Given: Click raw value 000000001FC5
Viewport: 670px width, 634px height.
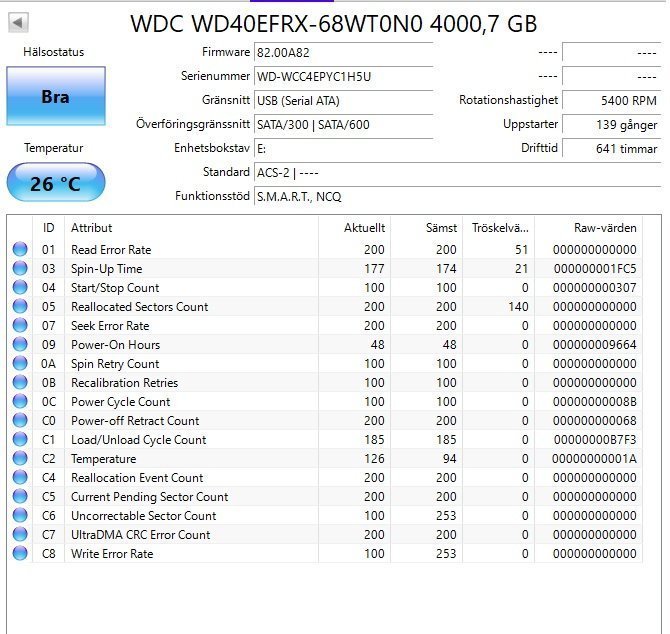Looking at the screenshot, I should (x=595, y=269).
